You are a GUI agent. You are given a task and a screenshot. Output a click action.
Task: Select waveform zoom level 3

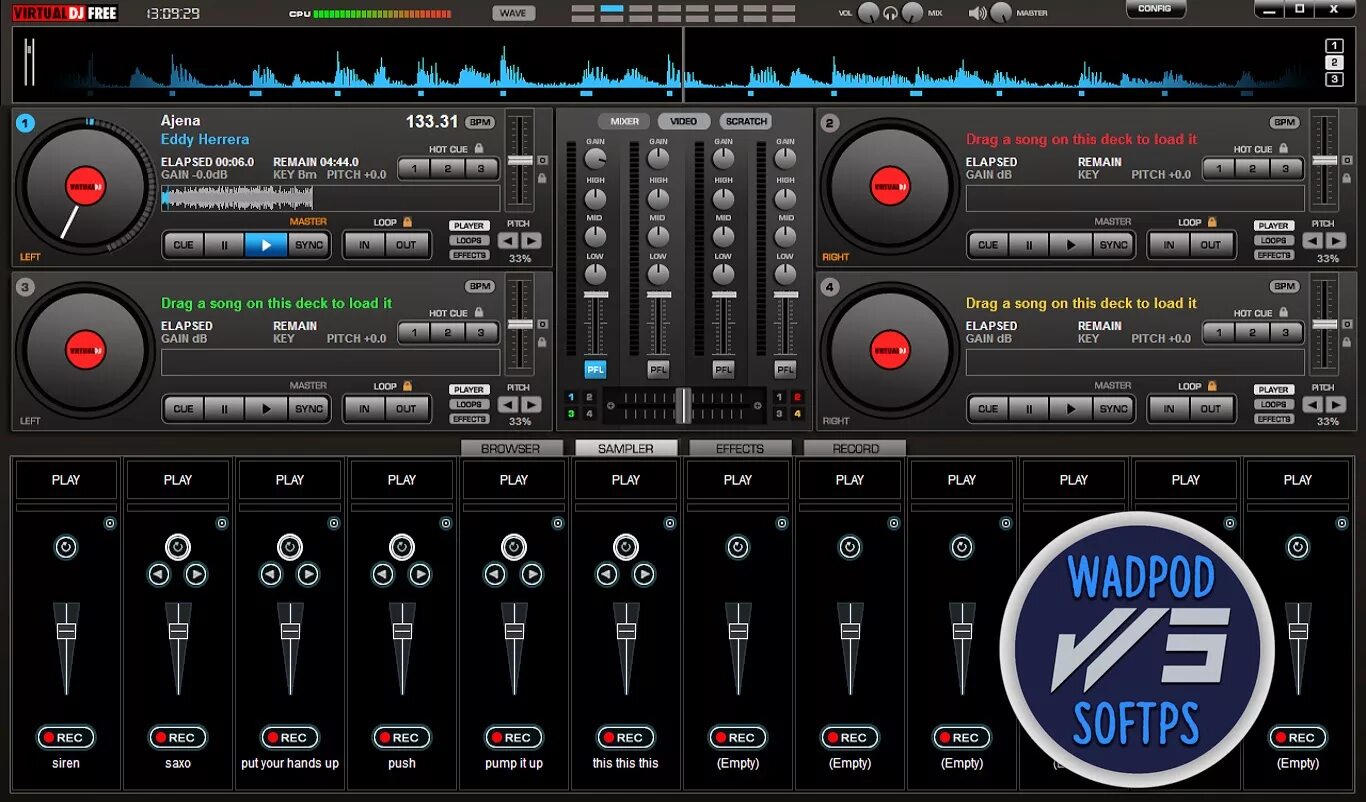pyautogui.click(x=1334, y=79)
